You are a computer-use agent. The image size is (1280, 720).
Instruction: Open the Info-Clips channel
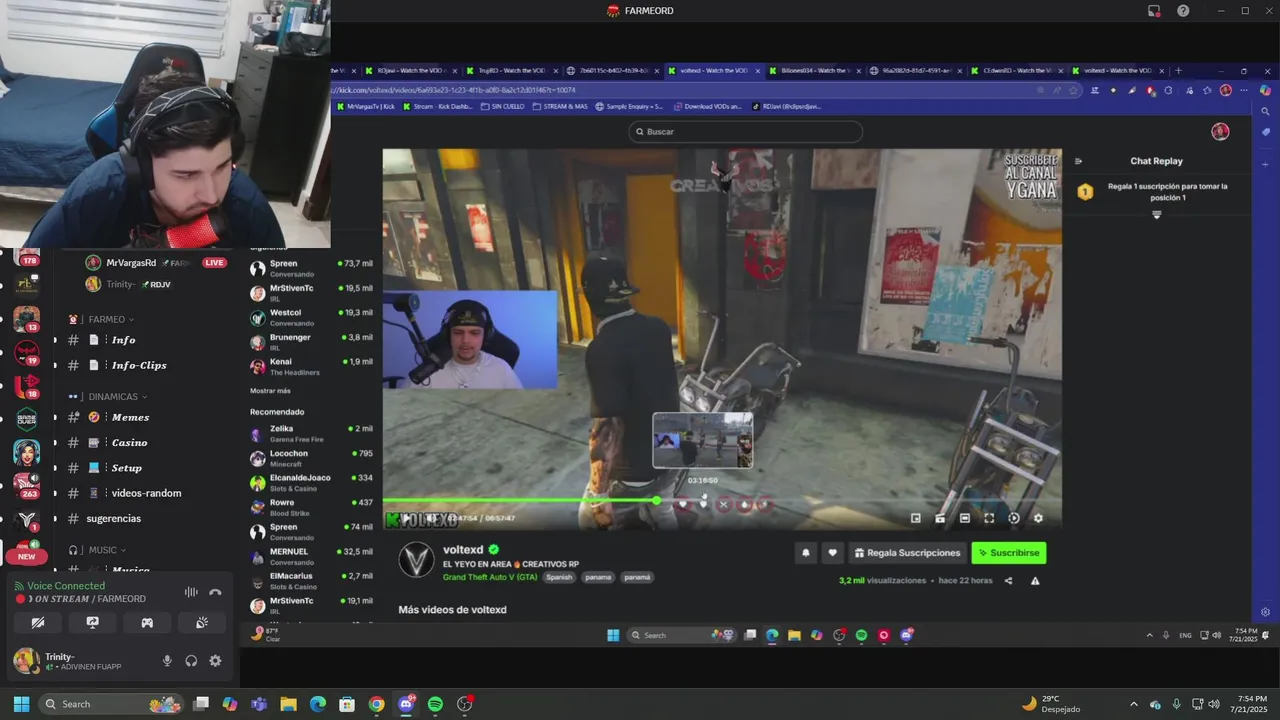pos(140,365)
